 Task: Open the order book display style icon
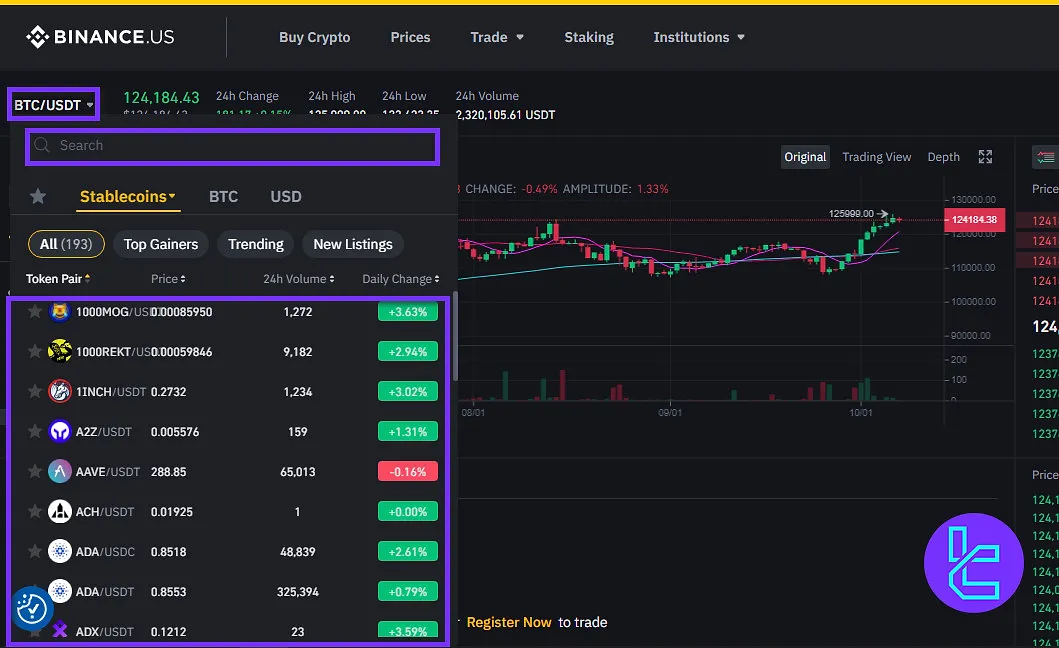click(x=1044, y=157)
